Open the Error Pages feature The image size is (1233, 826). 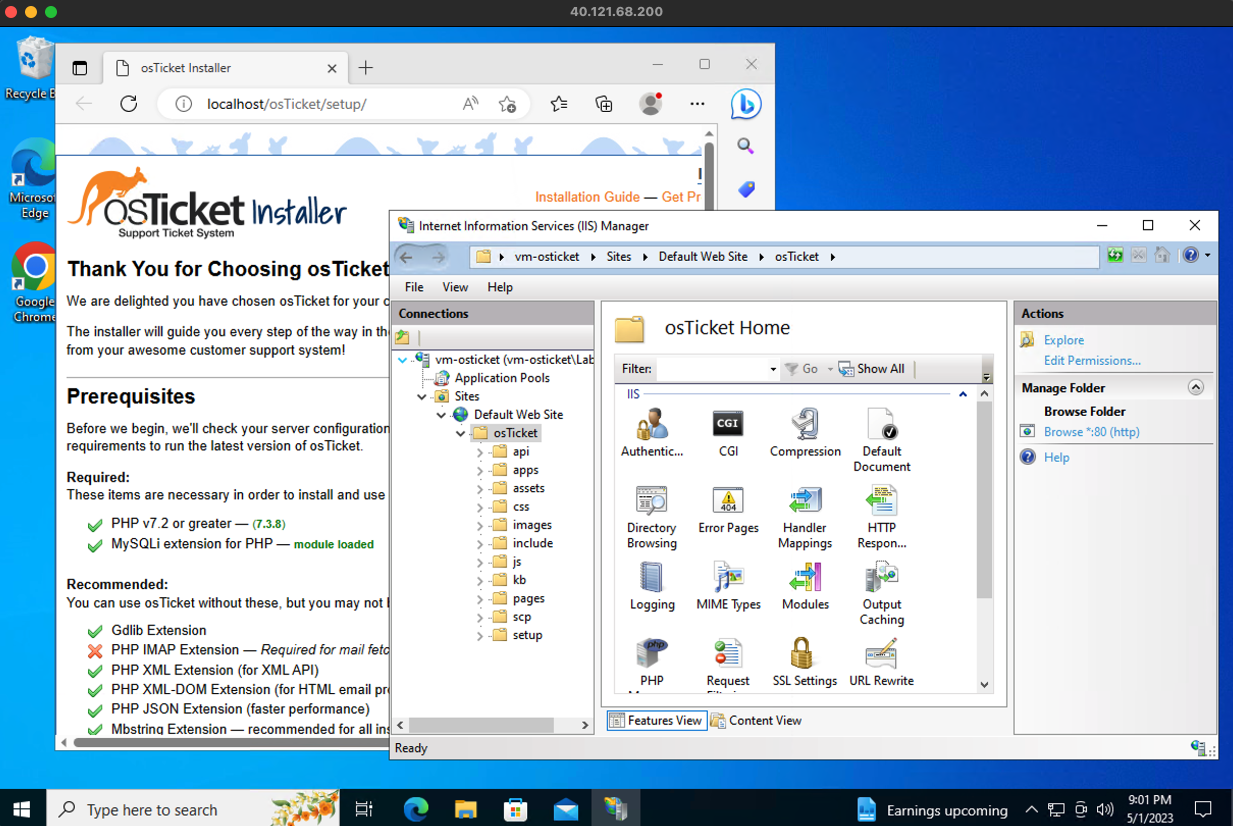coord(728,509)
